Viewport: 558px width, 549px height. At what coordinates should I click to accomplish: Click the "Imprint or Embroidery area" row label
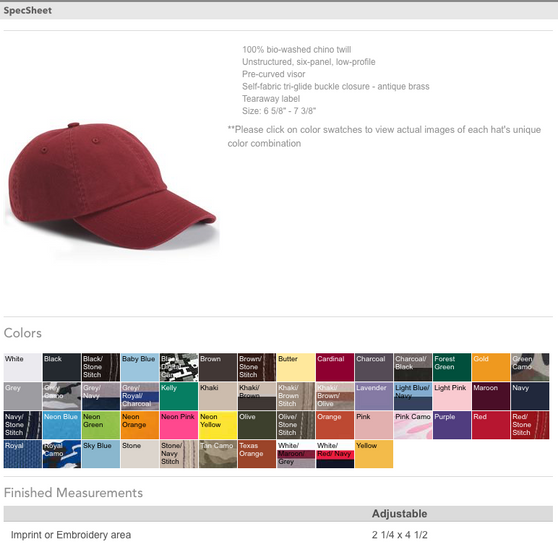point(71,535)
